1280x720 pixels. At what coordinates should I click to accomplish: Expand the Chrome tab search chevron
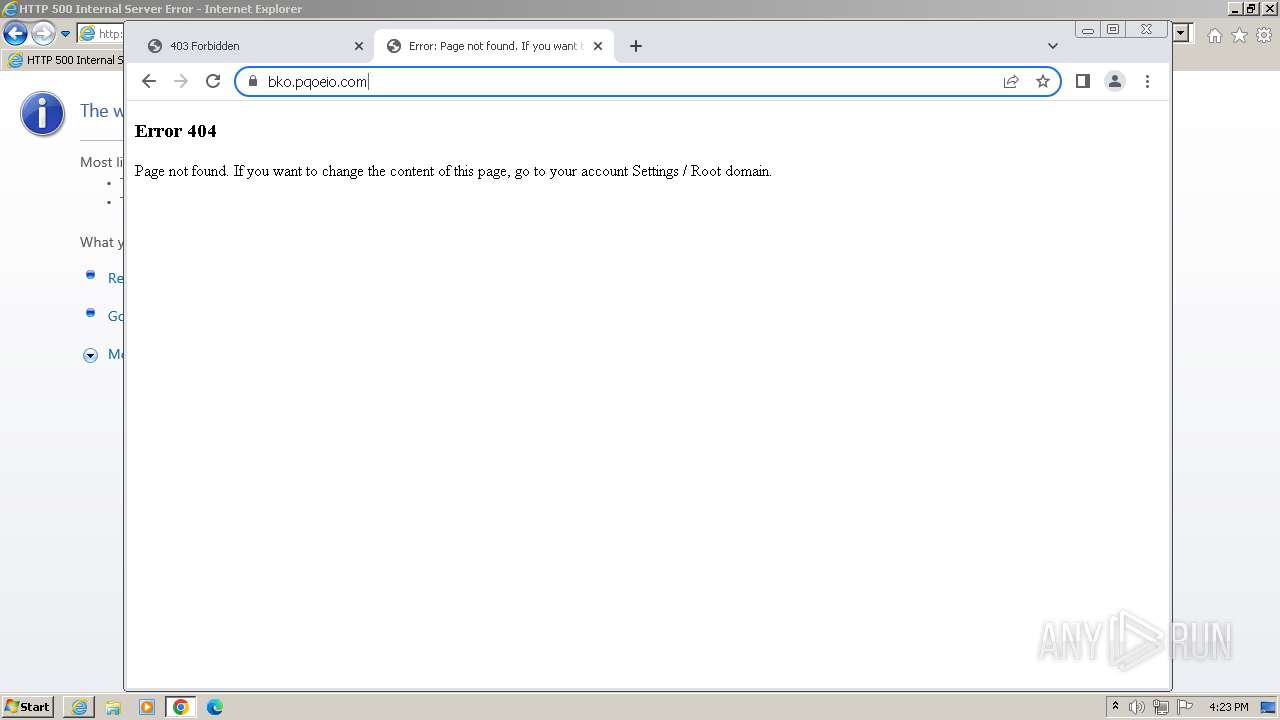pos(1053,46)
